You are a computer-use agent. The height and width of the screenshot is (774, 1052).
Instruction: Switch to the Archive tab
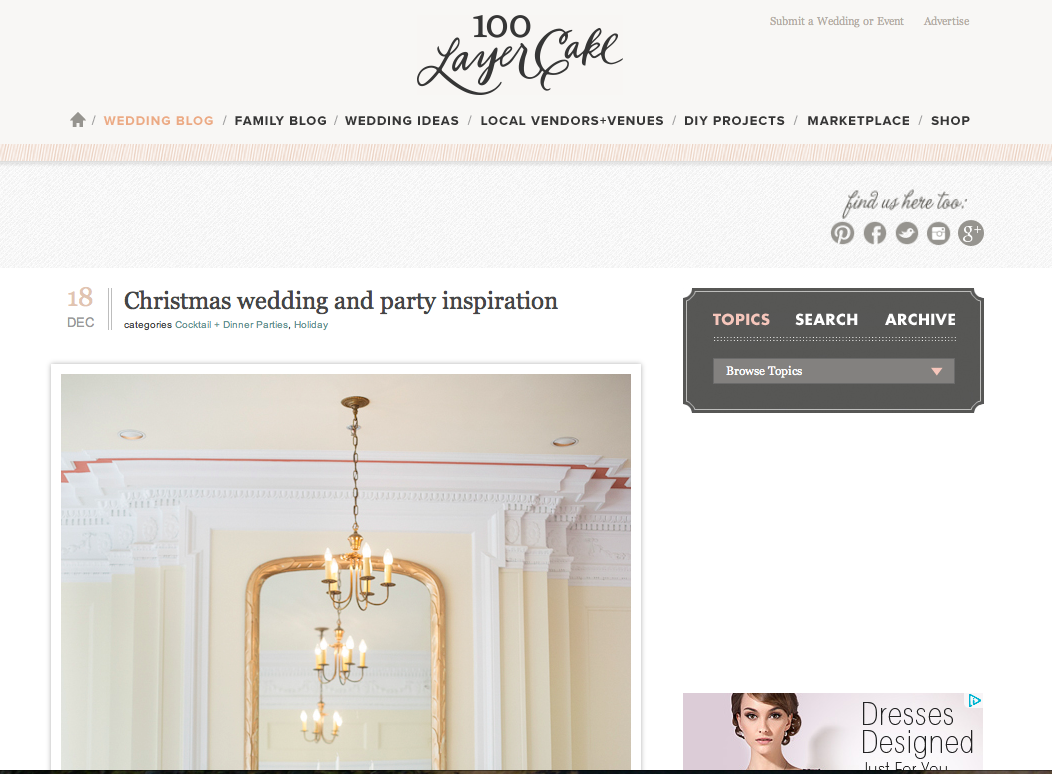point(920,320)
